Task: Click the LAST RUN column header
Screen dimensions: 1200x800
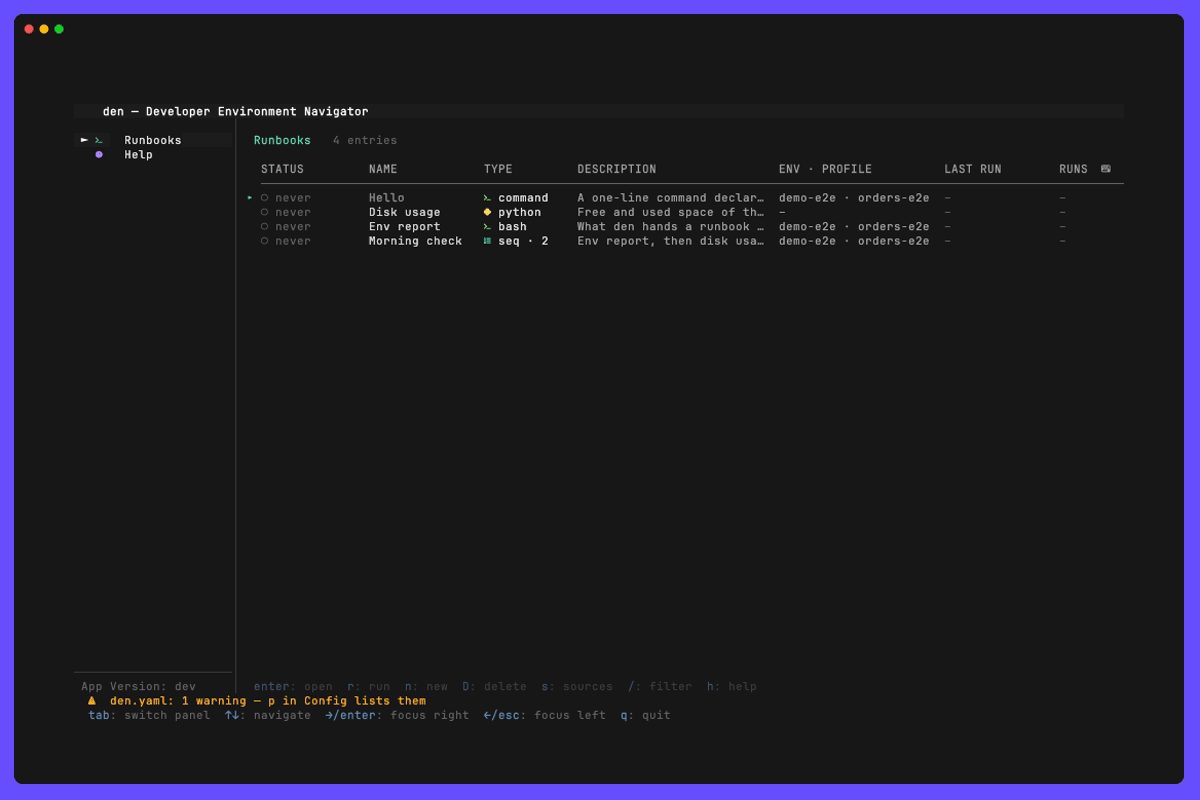Action: click(973, 169)
